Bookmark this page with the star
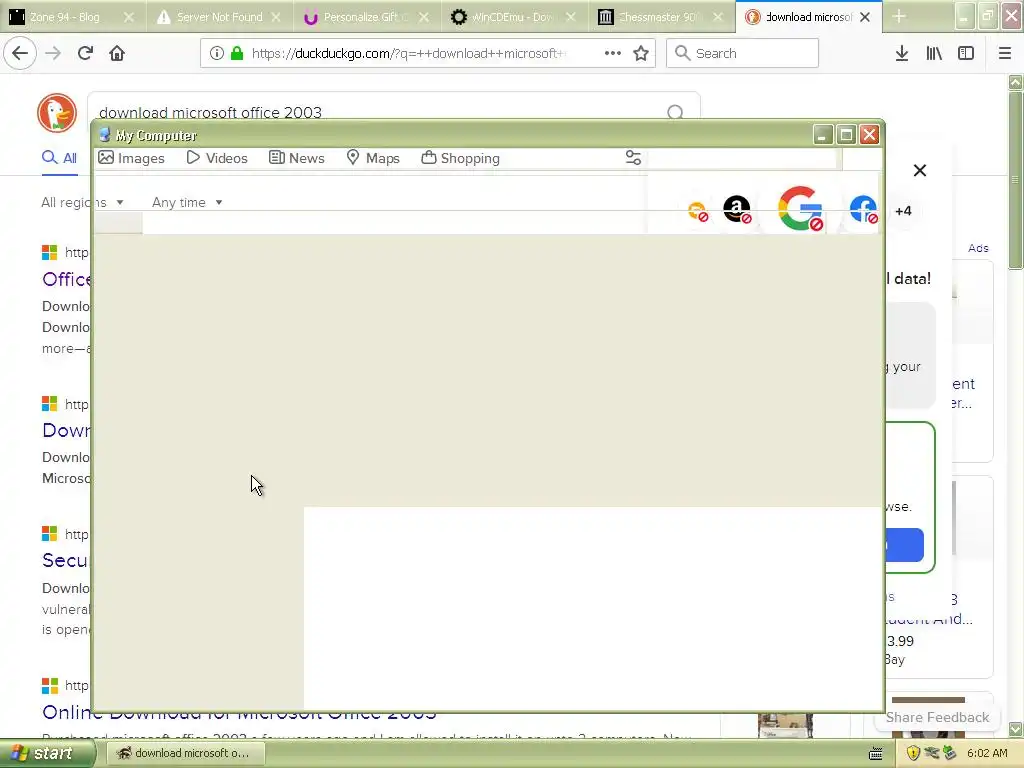 click(641, 53)
